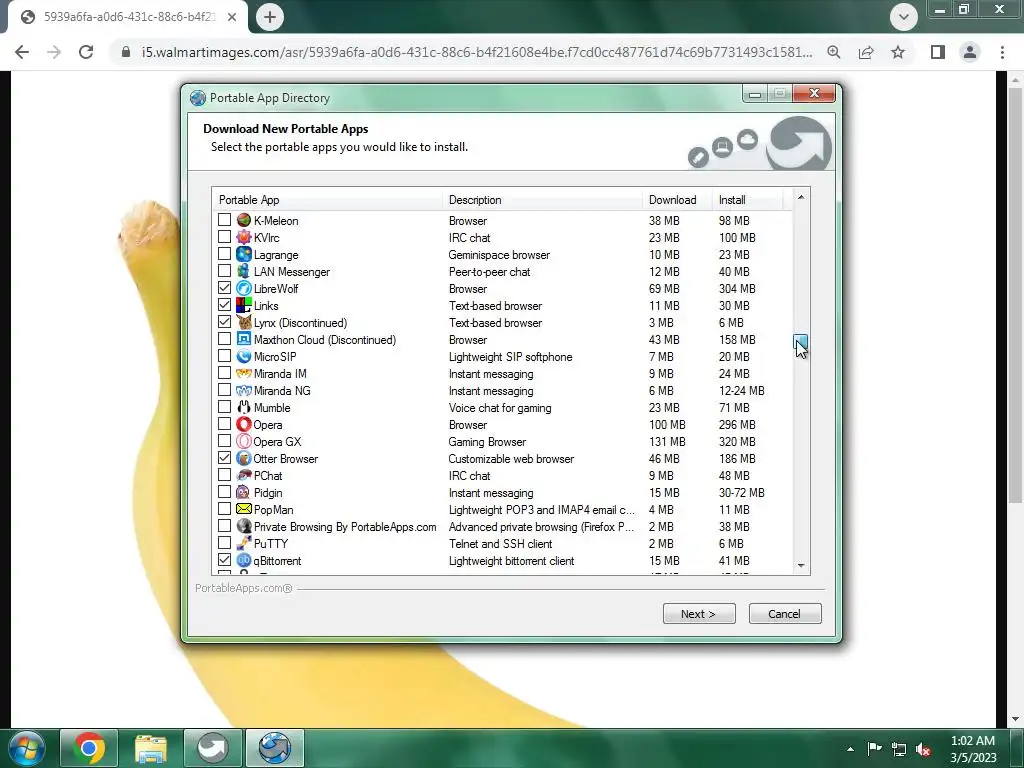Viewport: 1024px width, 768px height.
Task: Check the Opera checkbox
Action: pos(224,424)
